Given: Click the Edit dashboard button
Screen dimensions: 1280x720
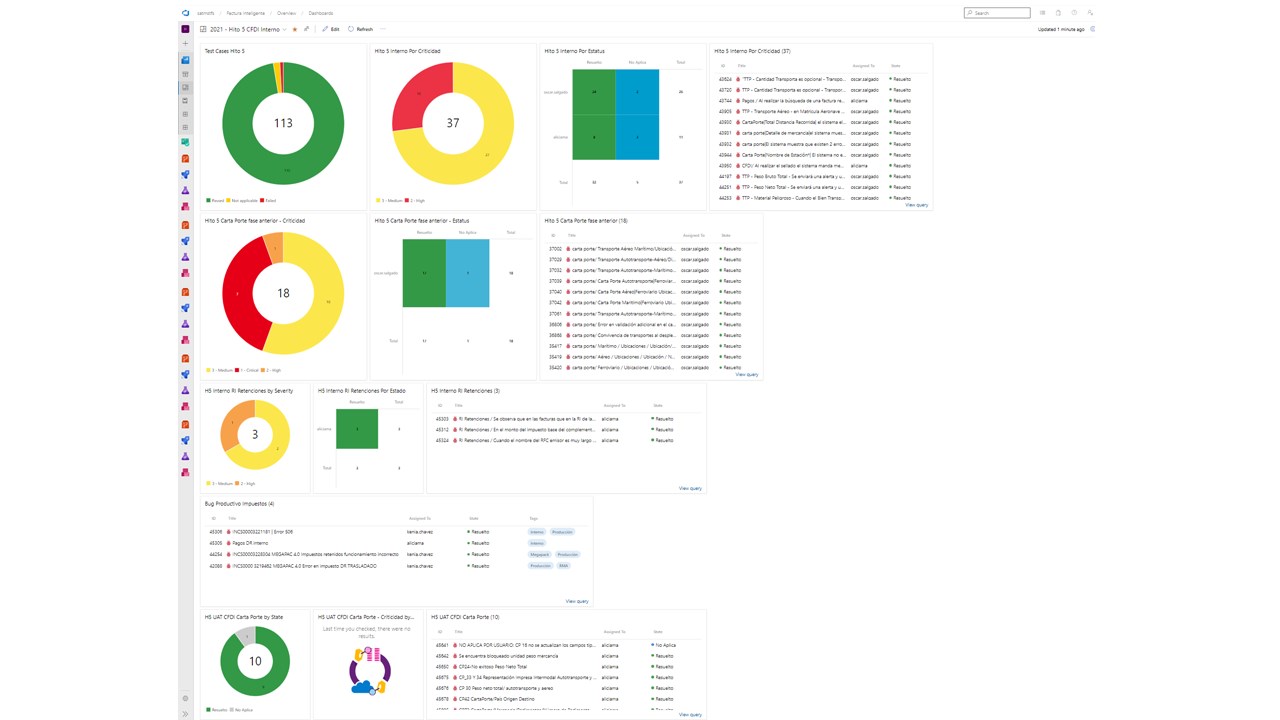Looking at the screenshot, I should (x=331, y=29).
